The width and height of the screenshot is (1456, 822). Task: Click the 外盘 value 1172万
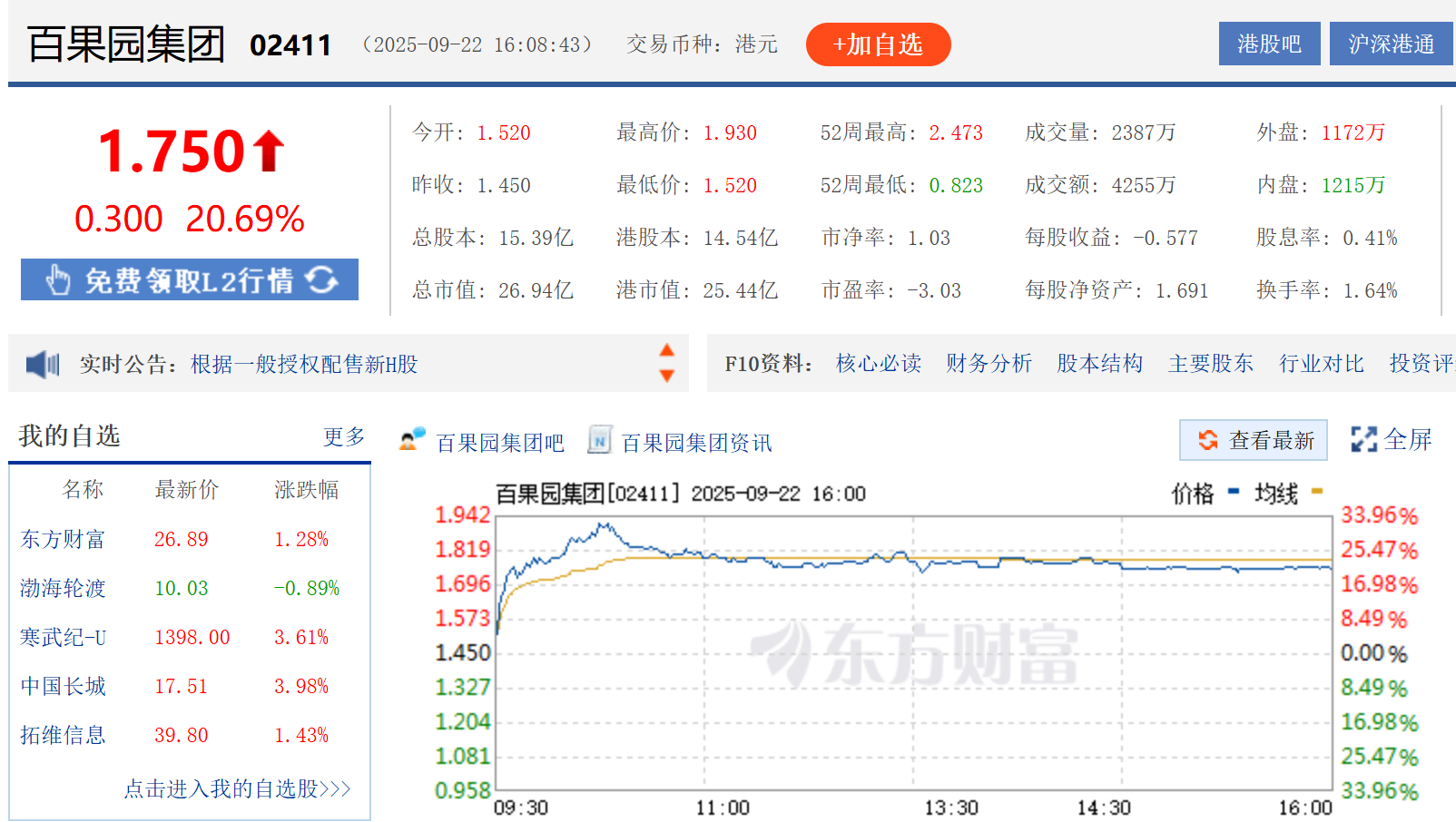1353,133
